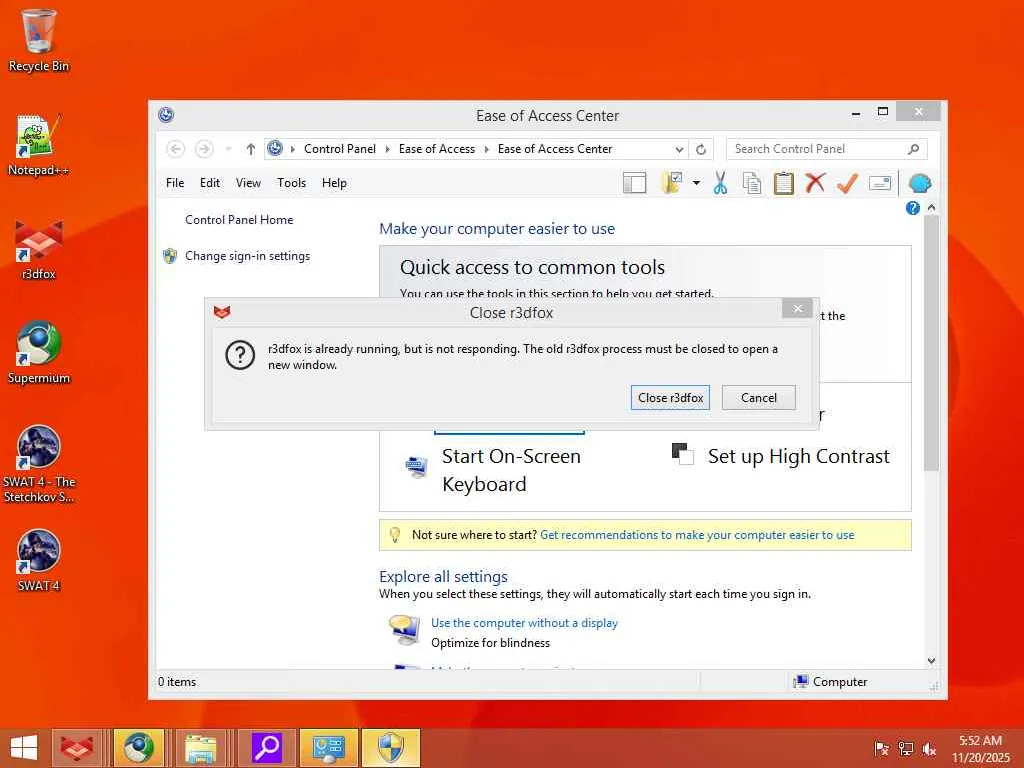Click the r3dfox taskbar button

tap(76, 748)
